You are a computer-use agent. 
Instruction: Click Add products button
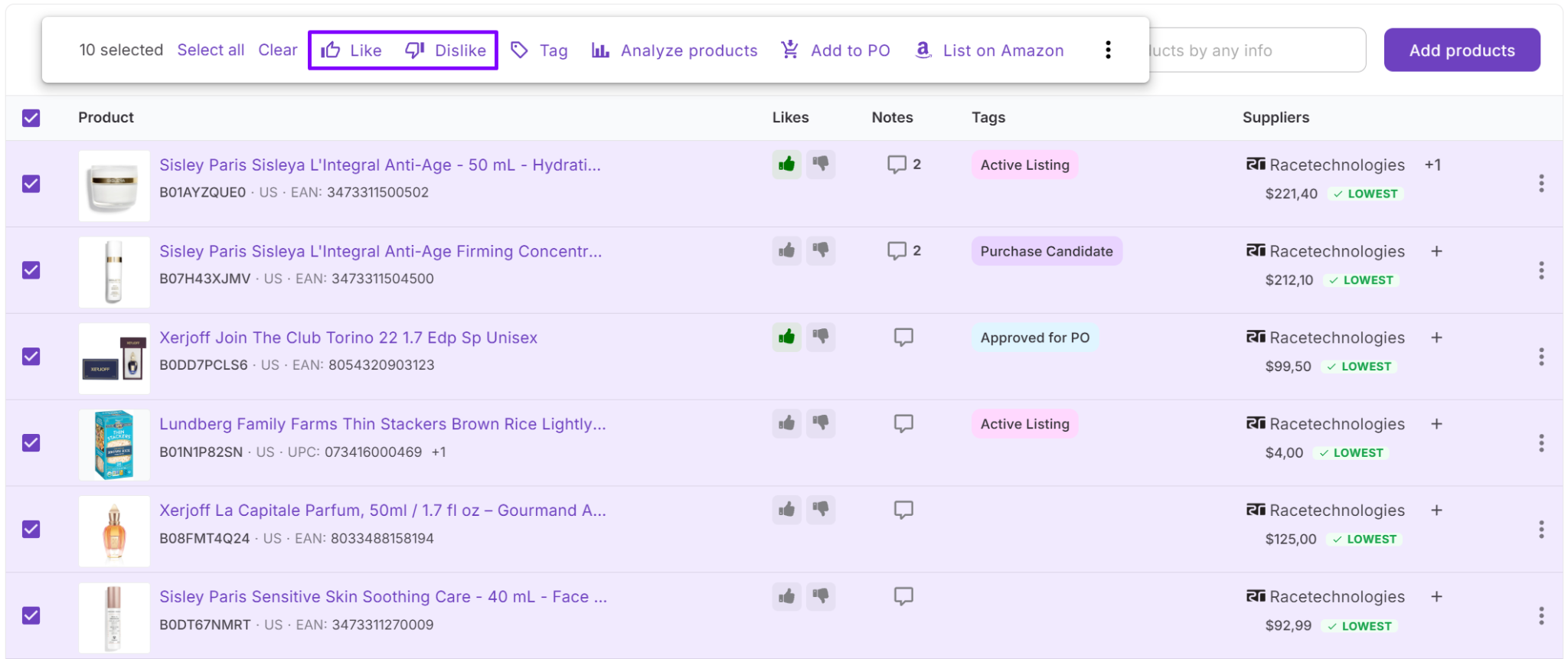(x=1462, y=51)
